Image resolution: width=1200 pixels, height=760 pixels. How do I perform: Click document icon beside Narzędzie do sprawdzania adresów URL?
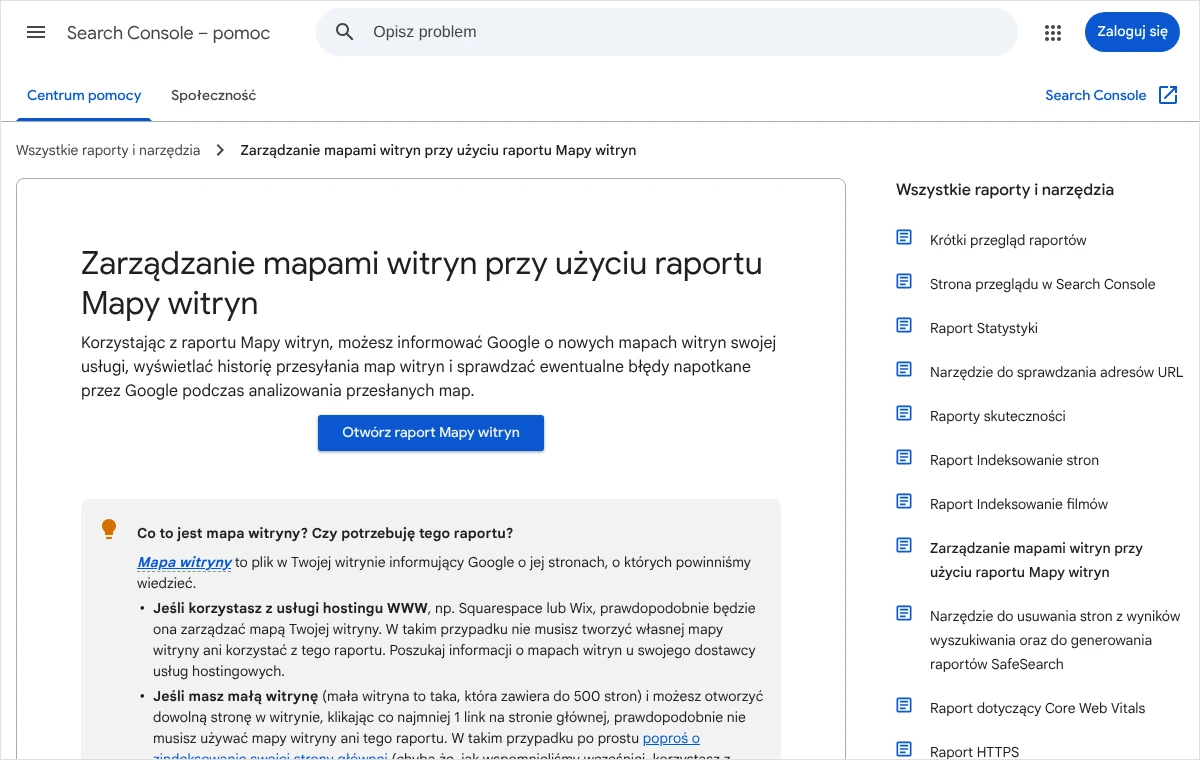(904, 369)
